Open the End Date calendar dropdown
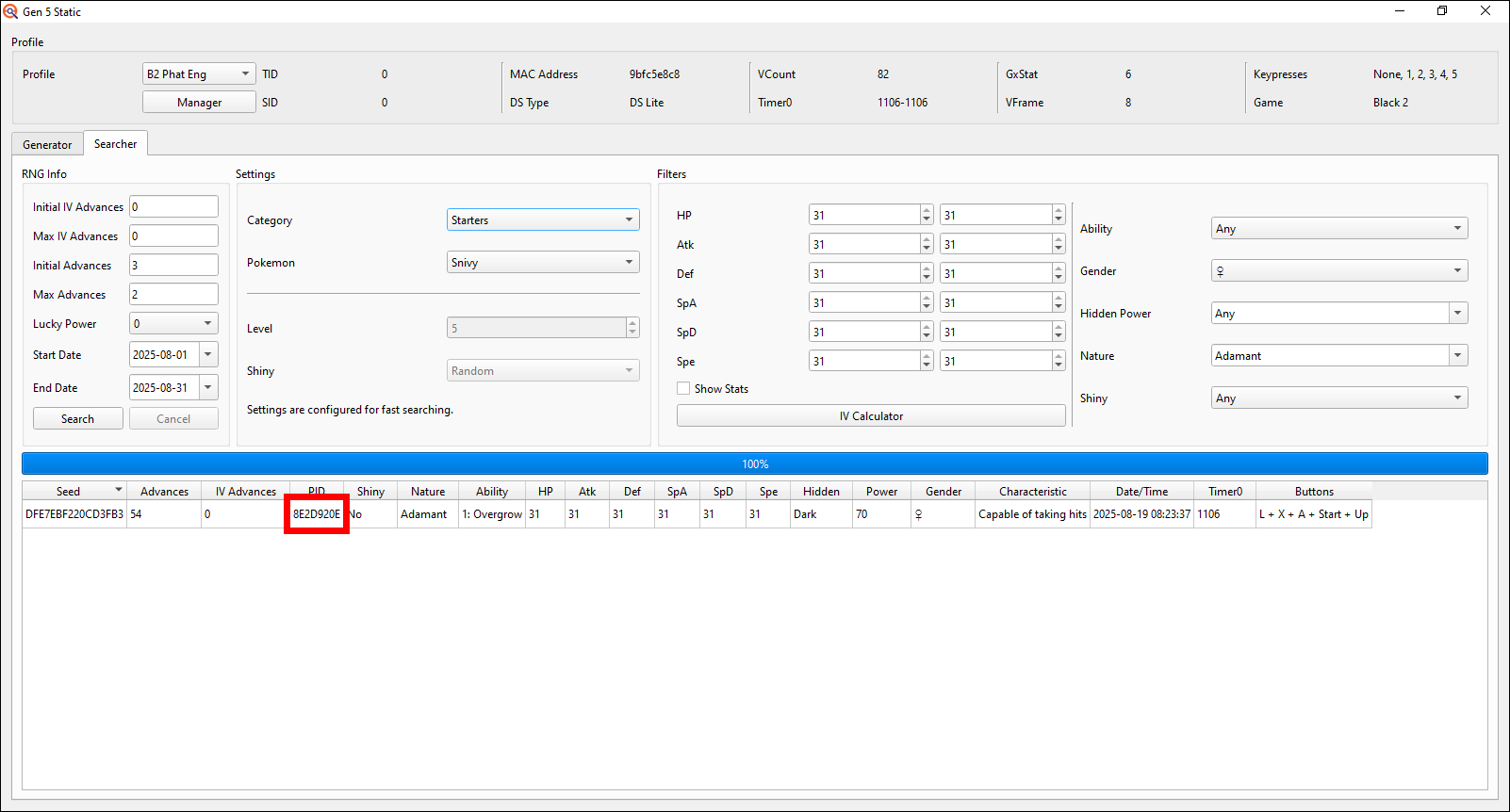The width and height of the screenshot is (1510, 812). tap(208, 387)
